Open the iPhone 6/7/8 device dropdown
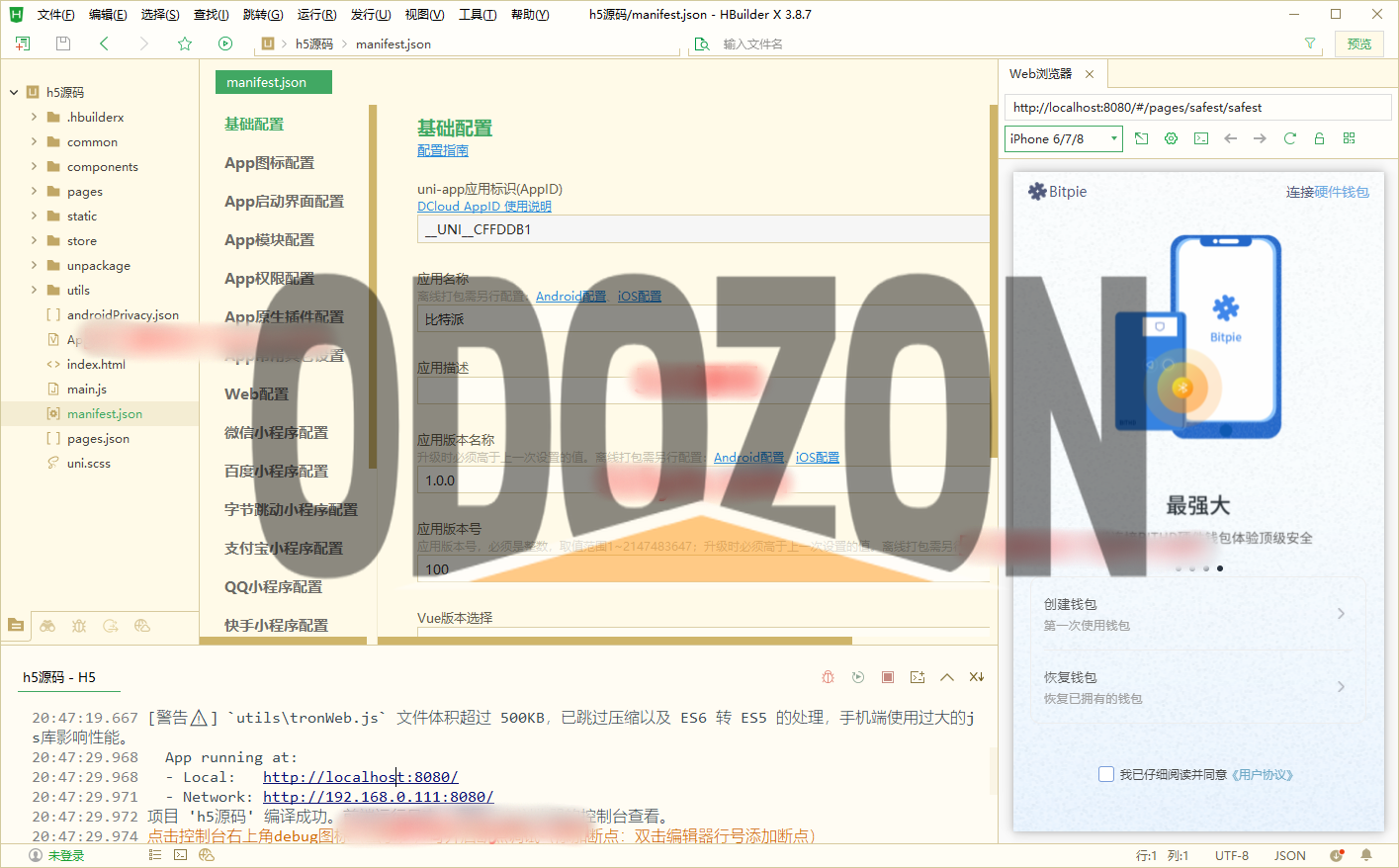1399x868 pixels. 1064,138
